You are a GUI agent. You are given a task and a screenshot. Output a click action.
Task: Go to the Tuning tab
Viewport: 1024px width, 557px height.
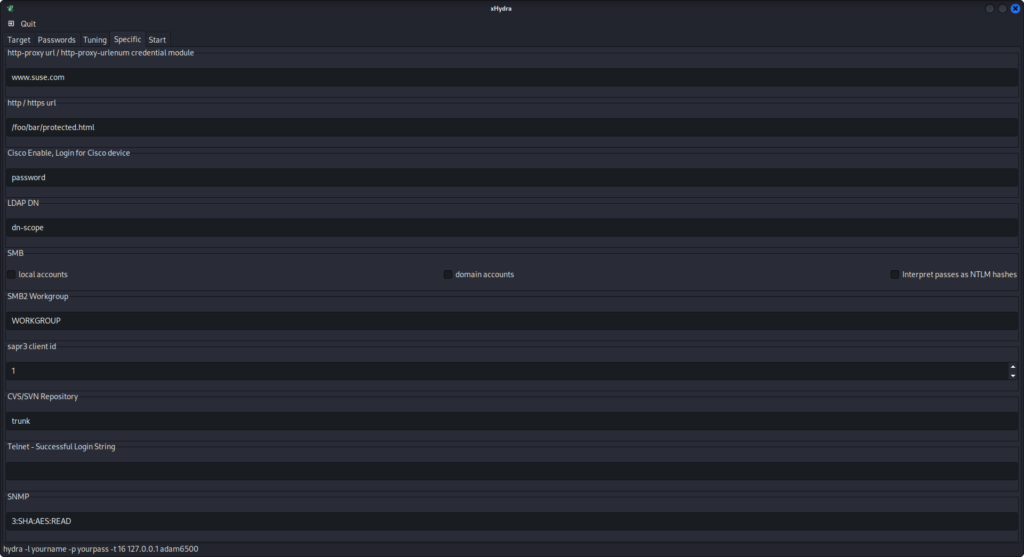95,40
